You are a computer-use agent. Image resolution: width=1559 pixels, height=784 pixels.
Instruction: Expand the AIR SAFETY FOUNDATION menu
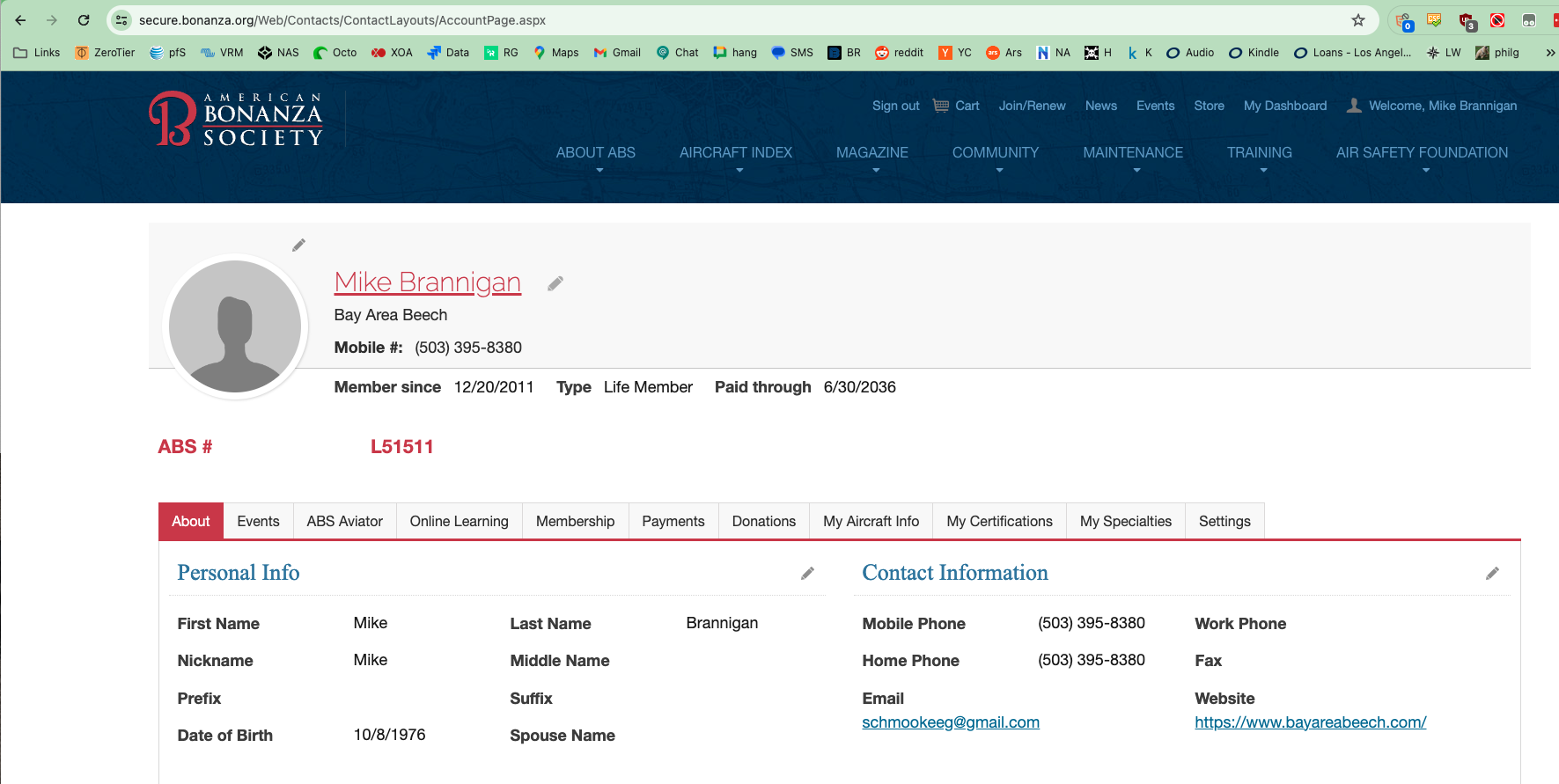coord(1421,153)
